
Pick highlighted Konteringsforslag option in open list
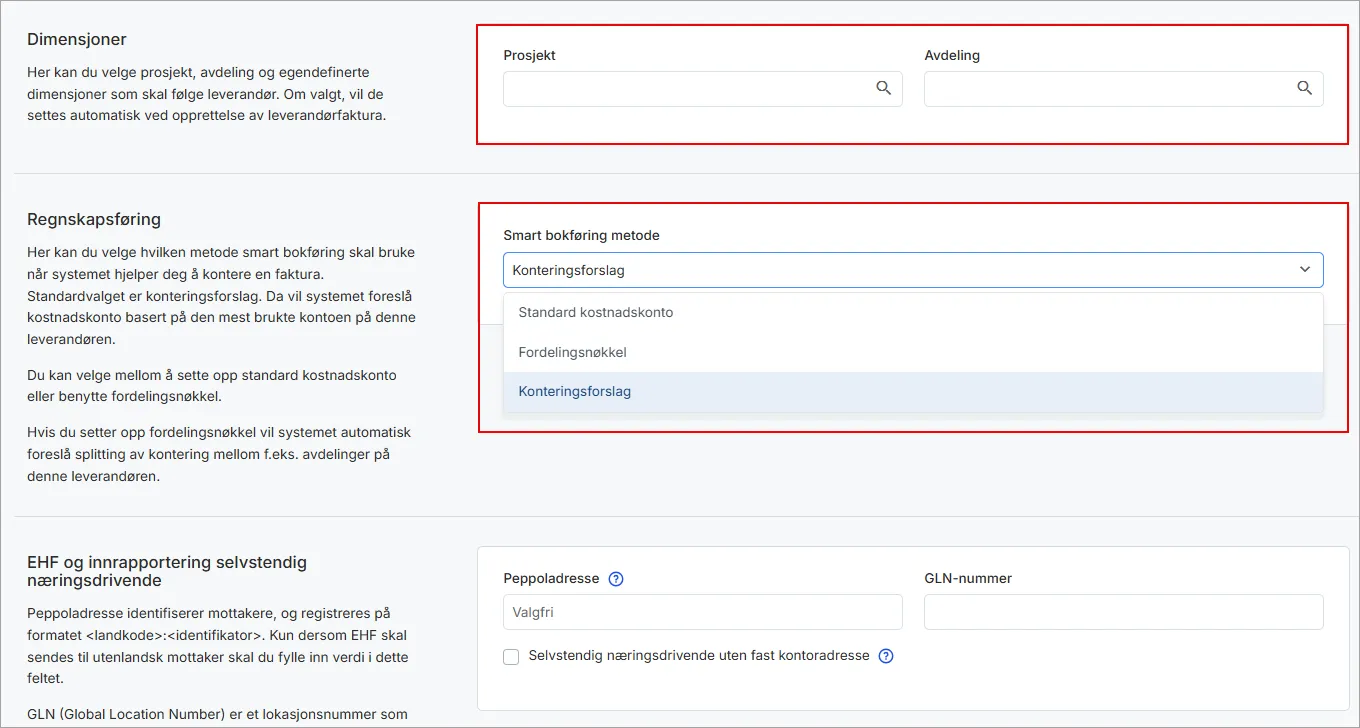575,392
